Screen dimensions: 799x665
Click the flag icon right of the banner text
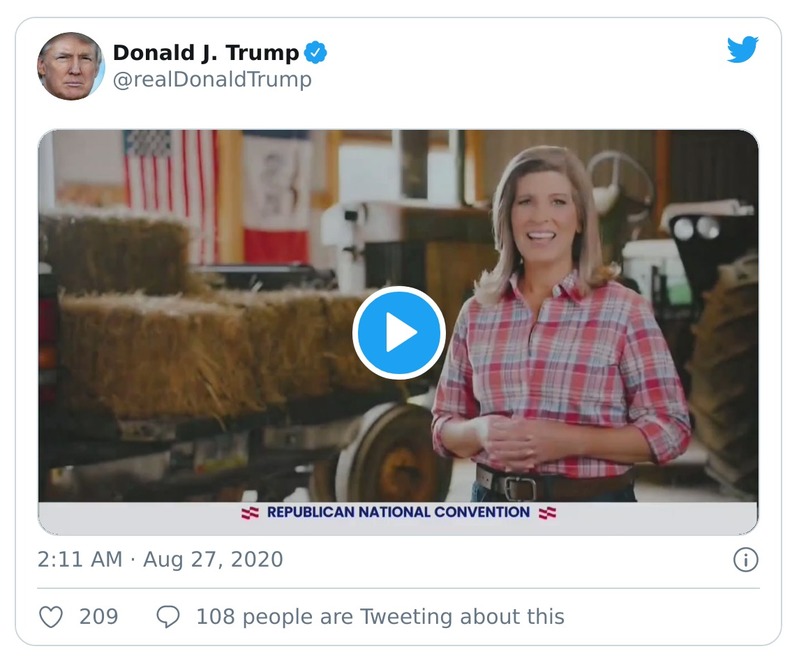tap(548, 513)
